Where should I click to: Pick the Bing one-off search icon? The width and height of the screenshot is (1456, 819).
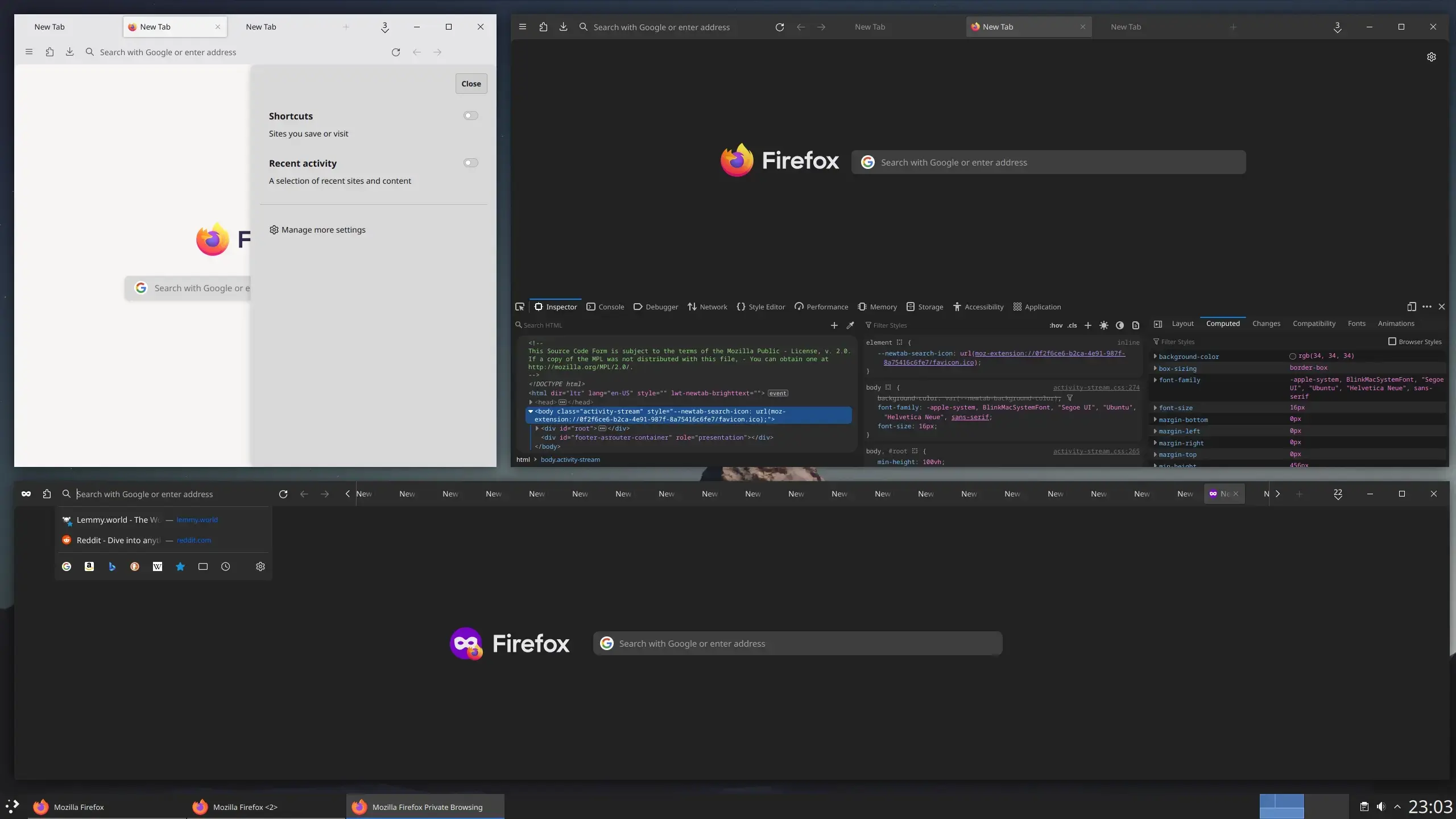(112, 566)
